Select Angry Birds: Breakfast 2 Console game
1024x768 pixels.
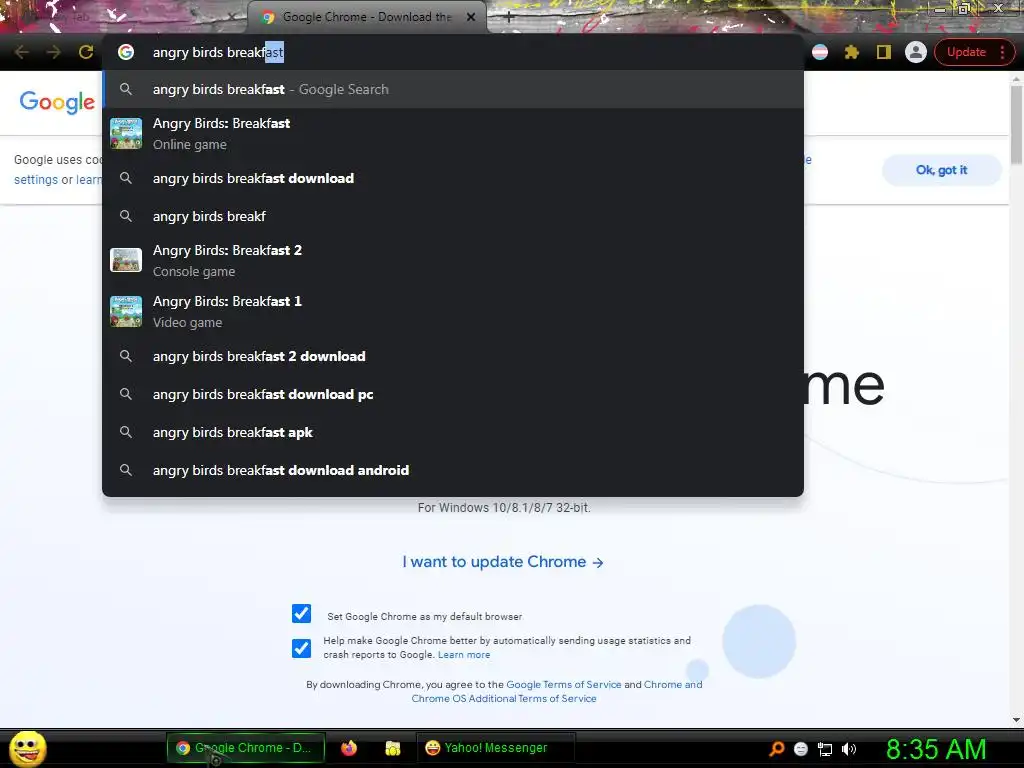(x=453, y=261)
